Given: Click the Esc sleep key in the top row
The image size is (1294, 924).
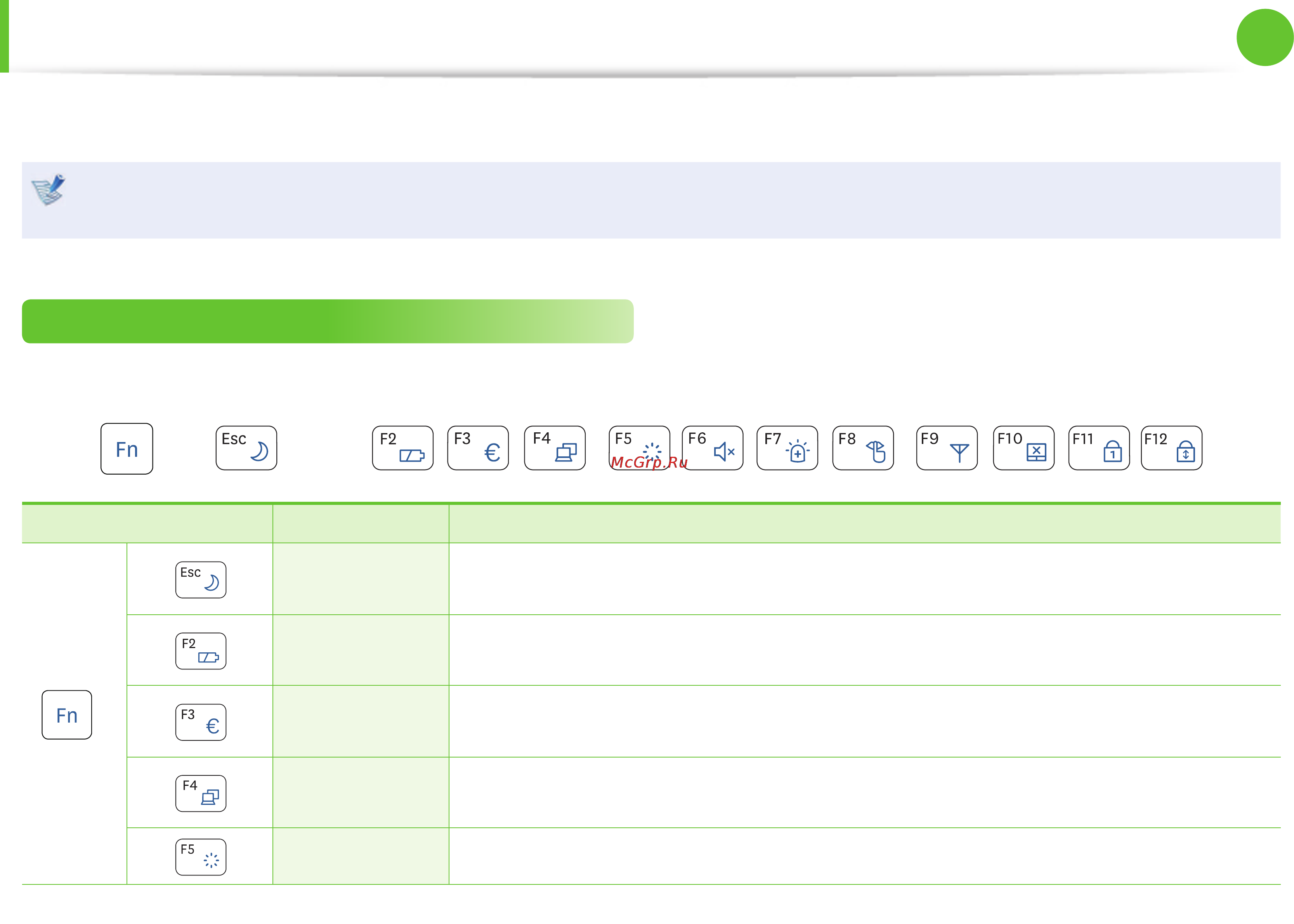Looking at the screenshot, I should coord(246,448).
